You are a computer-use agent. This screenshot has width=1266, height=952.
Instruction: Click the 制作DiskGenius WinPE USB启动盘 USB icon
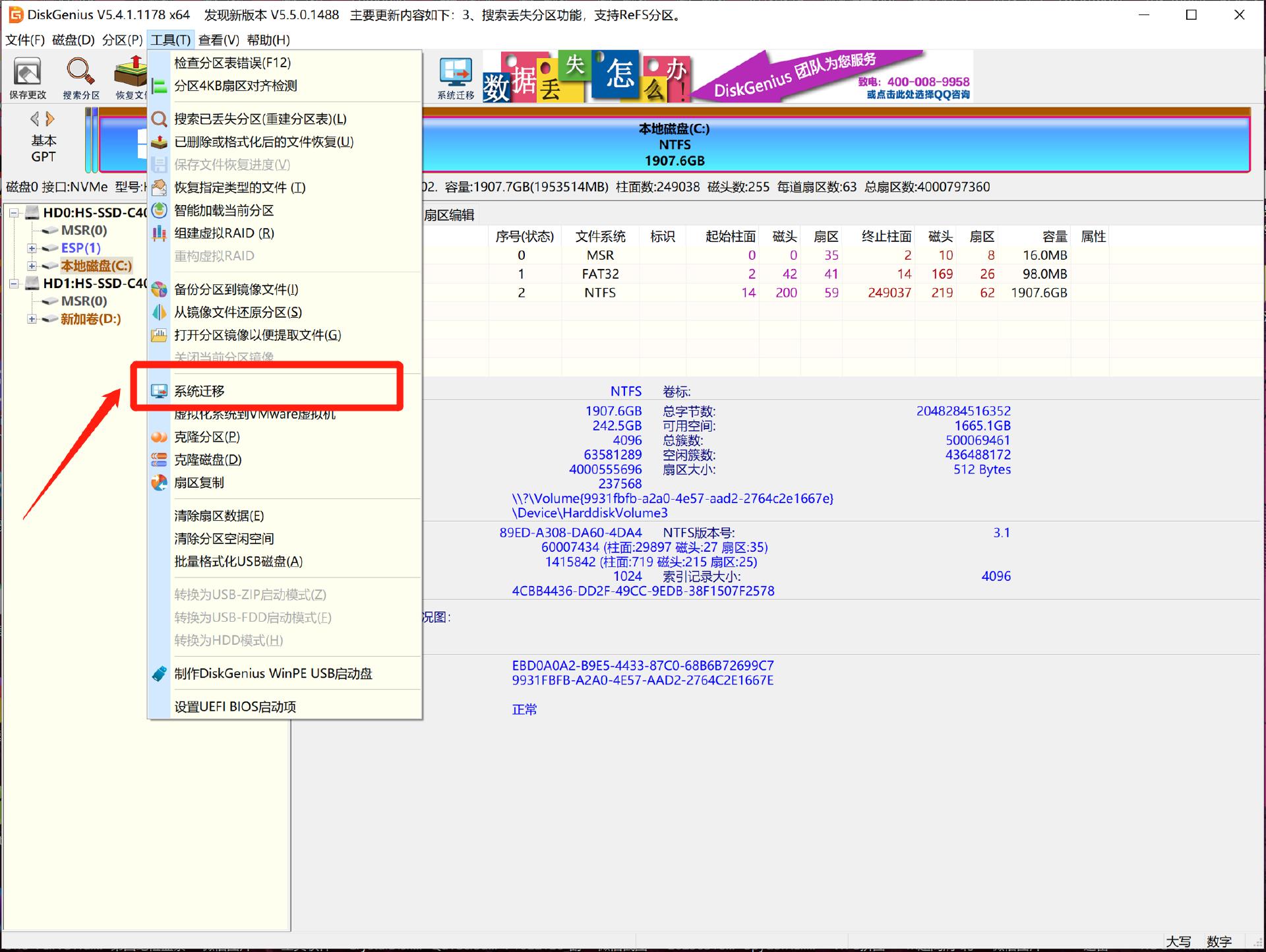pos(158,673)
